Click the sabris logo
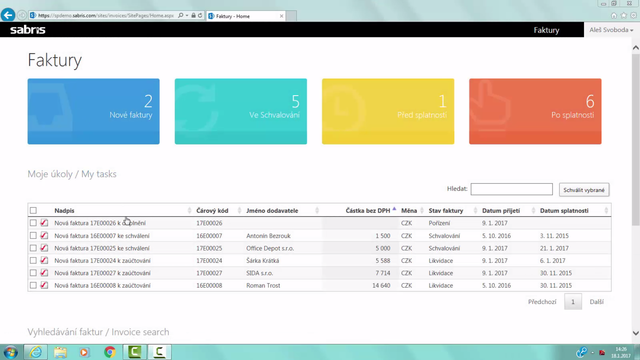Screen dimensions: 640x360 click(x=28, y=30)
